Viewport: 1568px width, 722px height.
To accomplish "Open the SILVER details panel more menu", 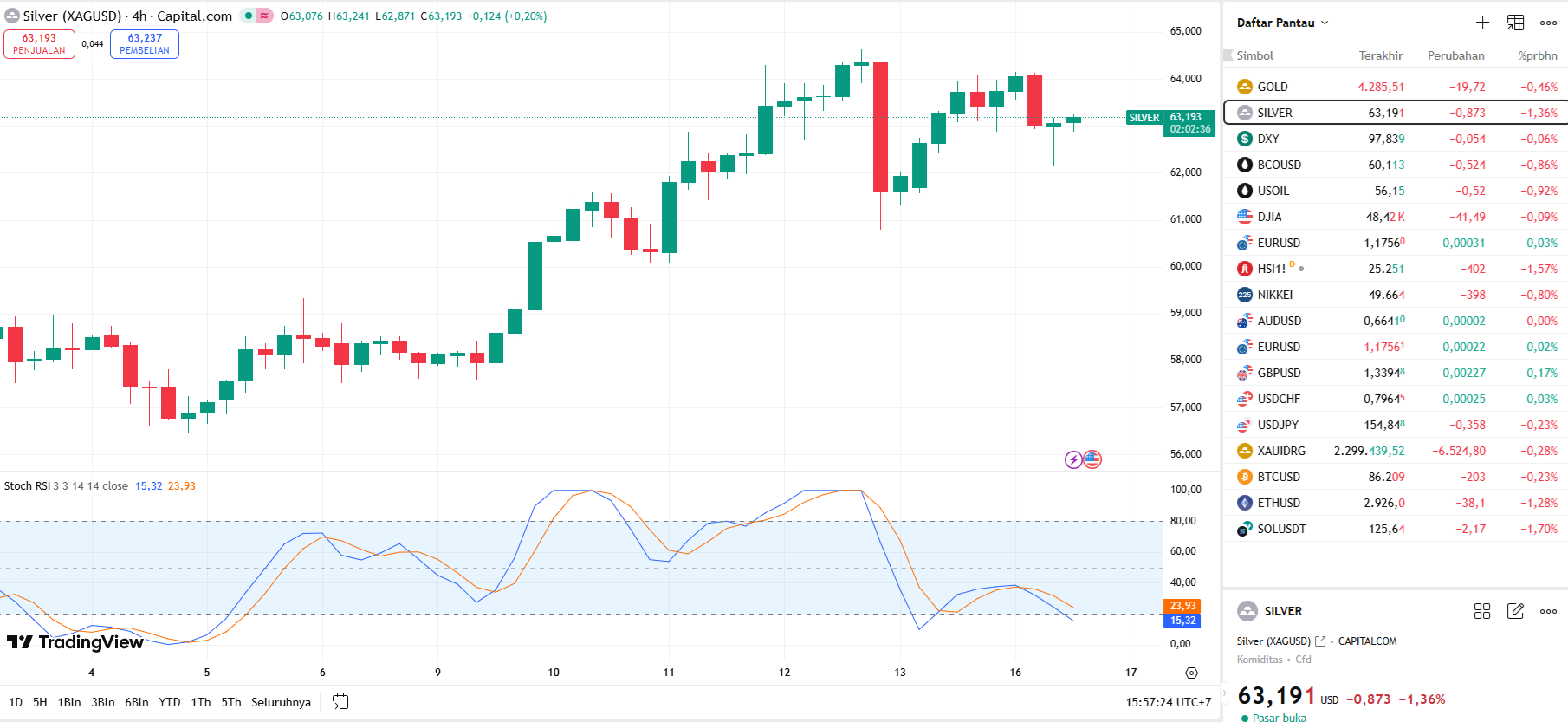I will 1548,611.
